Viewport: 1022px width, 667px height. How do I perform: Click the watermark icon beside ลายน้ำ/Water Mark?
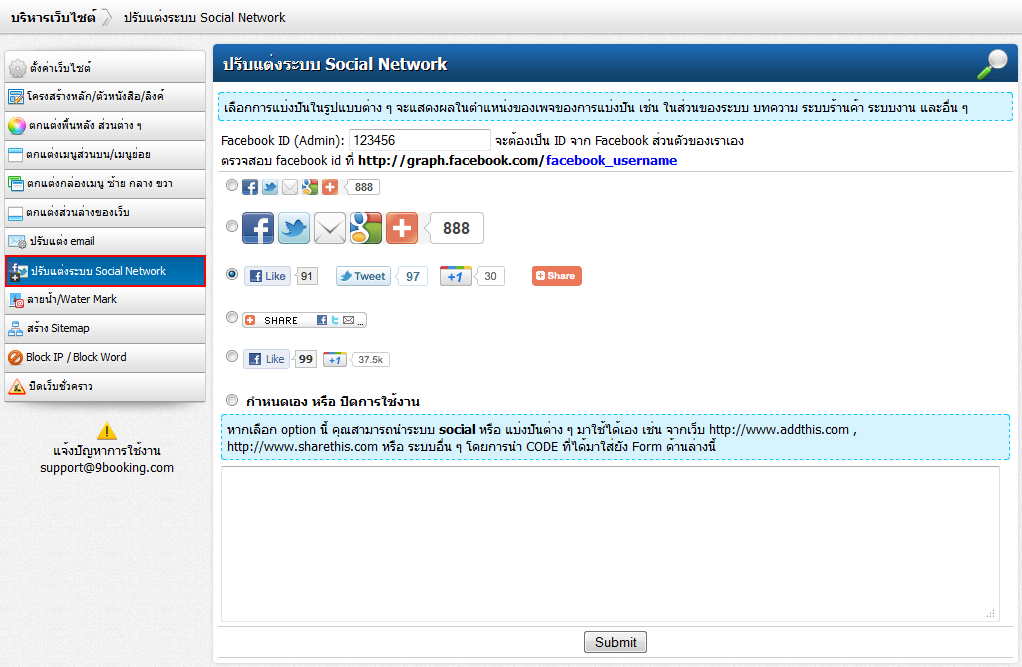pos(16,300)
